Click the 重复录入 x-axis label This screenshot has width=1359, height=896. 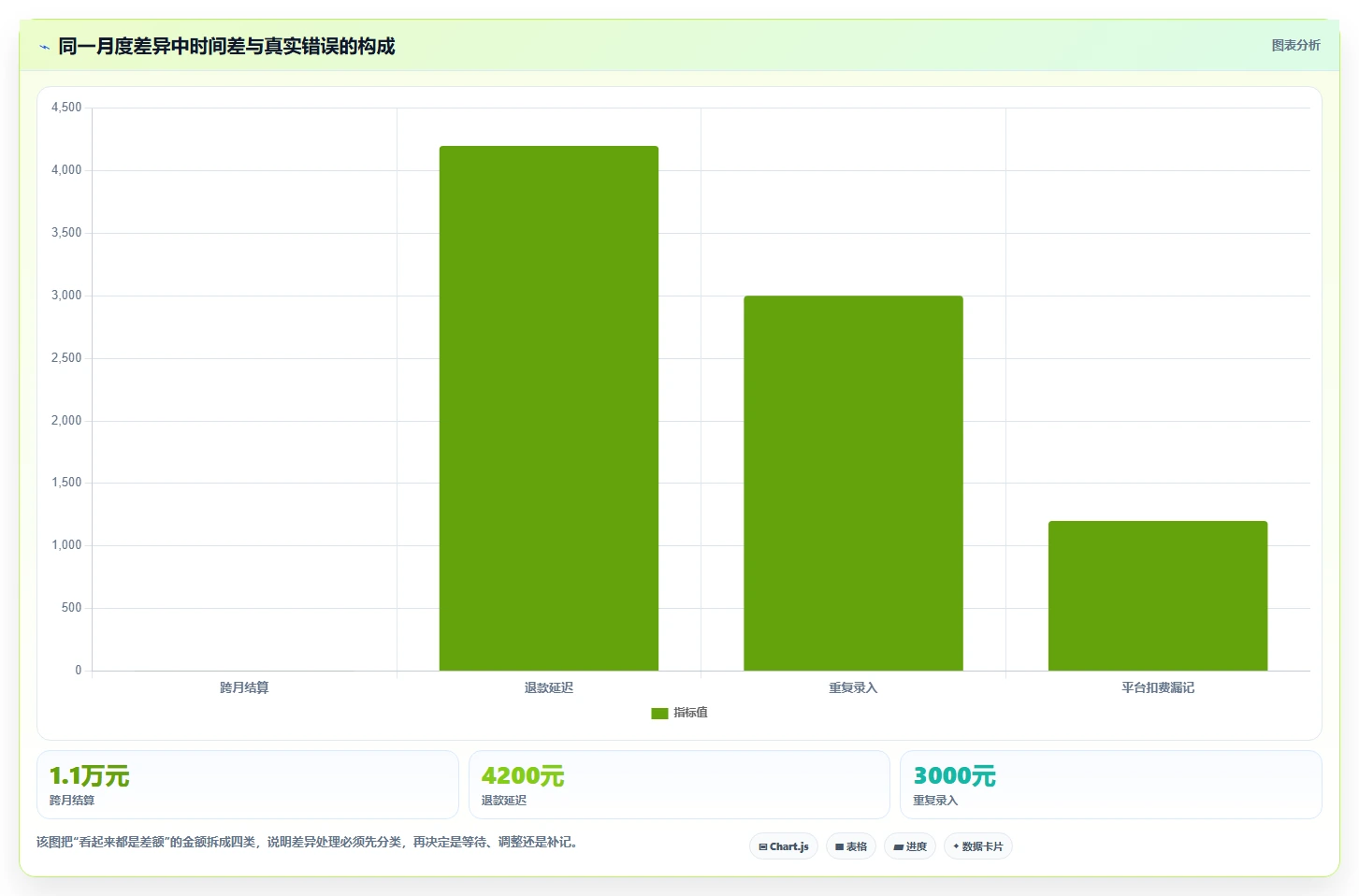point(853,687)
